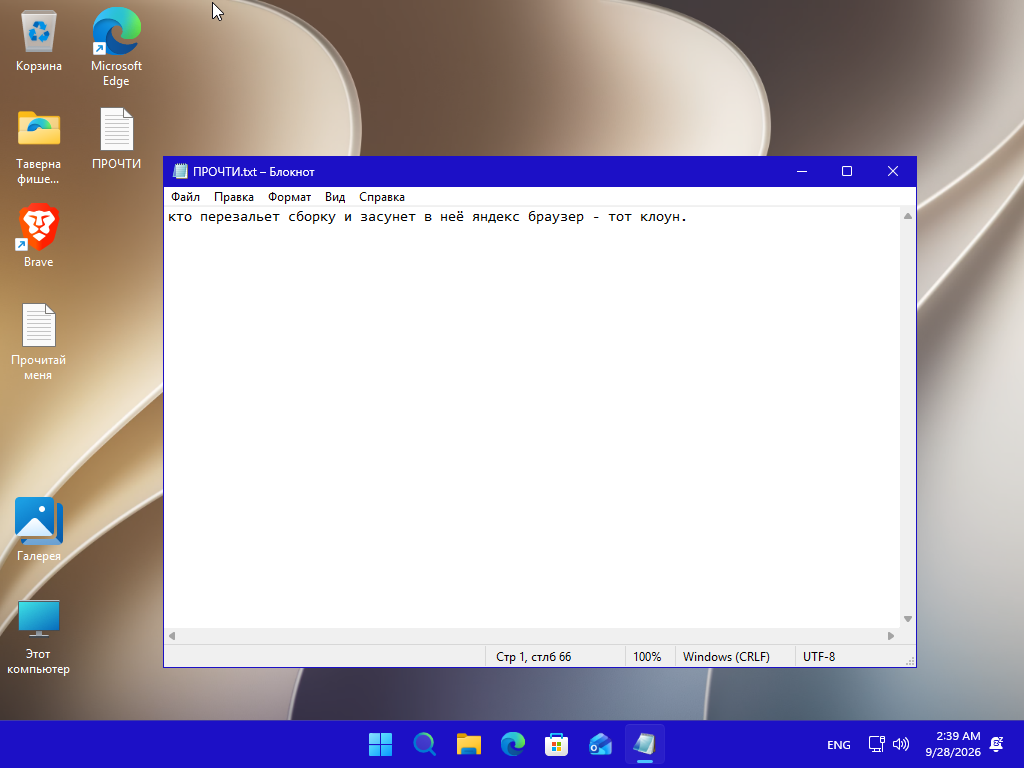Click the word "клоун." in the text

664,217
